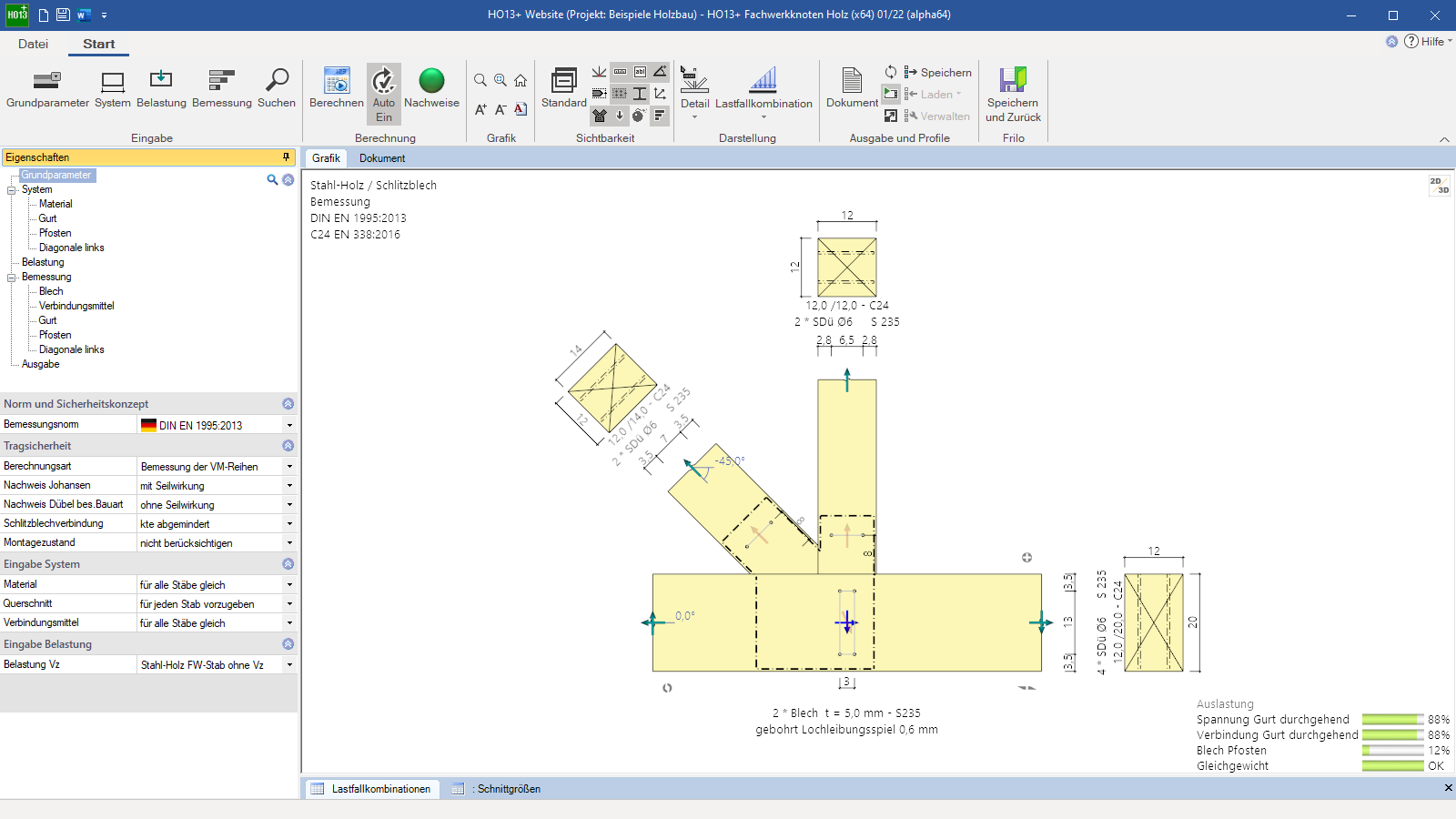This screenshot has height=819, width=1456.
Task: Click Speichern profile button
Action: click(937, 72)
